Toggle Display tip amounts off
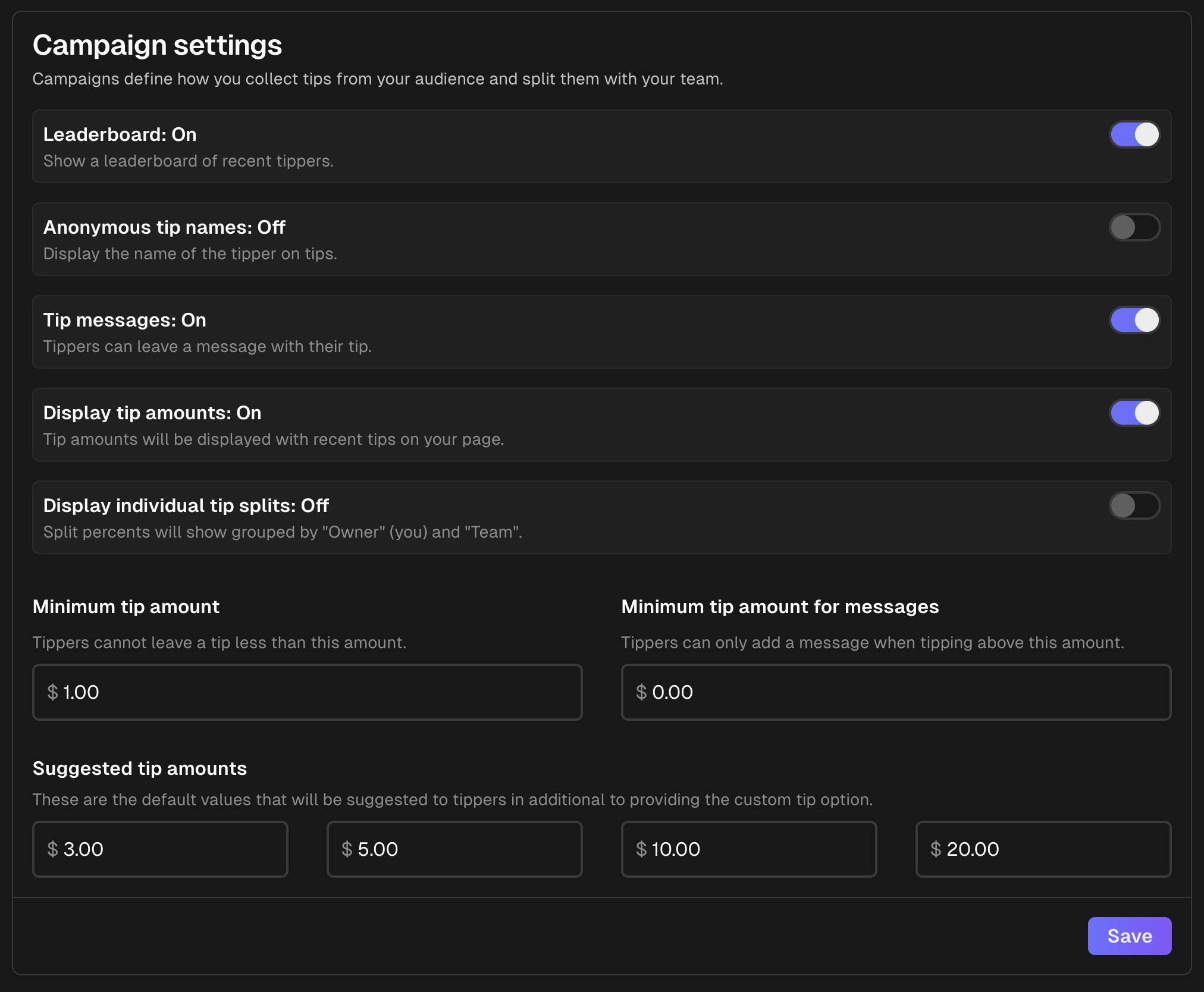This screenshot has height=992, width=1204. 1135,413
